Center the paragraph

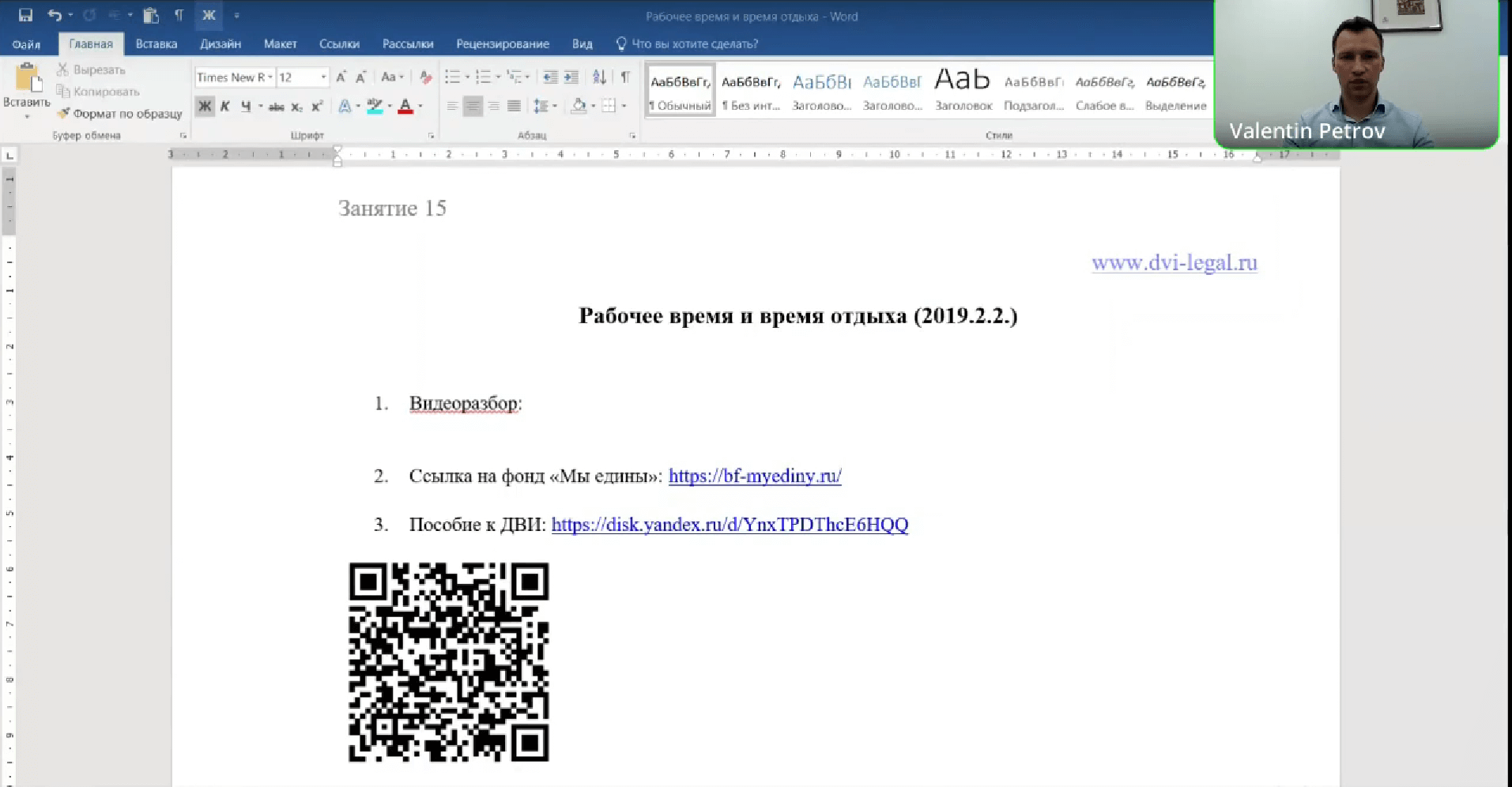[x=473, y=106]
